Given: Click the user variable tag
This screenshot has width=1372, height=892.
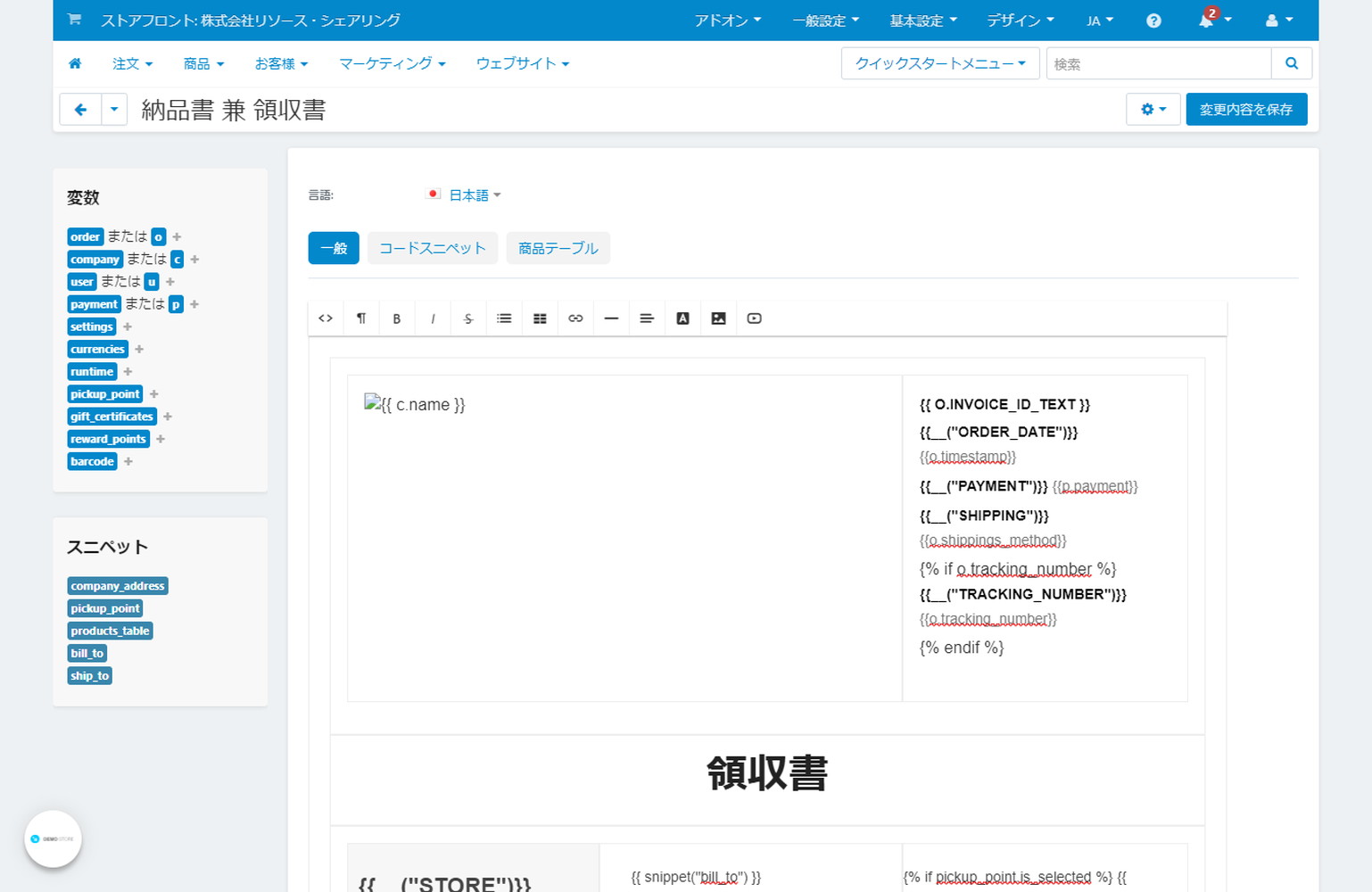Looking at the screenshot, I should [x=82, y=282].
